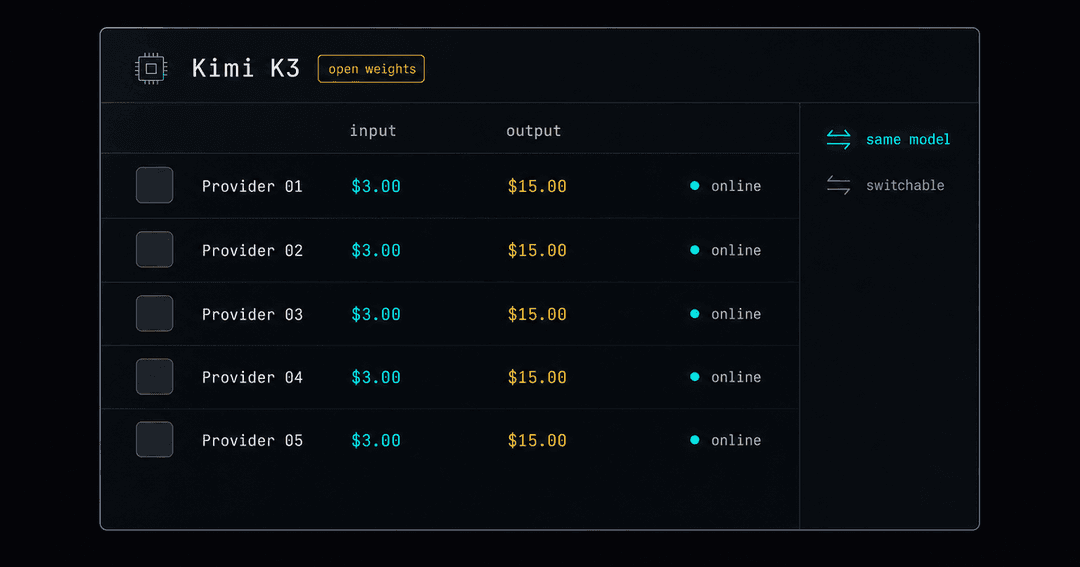Select the Provider 01 logo placeholder
This screenshot has width=1080, height=567.
(x=154, y=185)
